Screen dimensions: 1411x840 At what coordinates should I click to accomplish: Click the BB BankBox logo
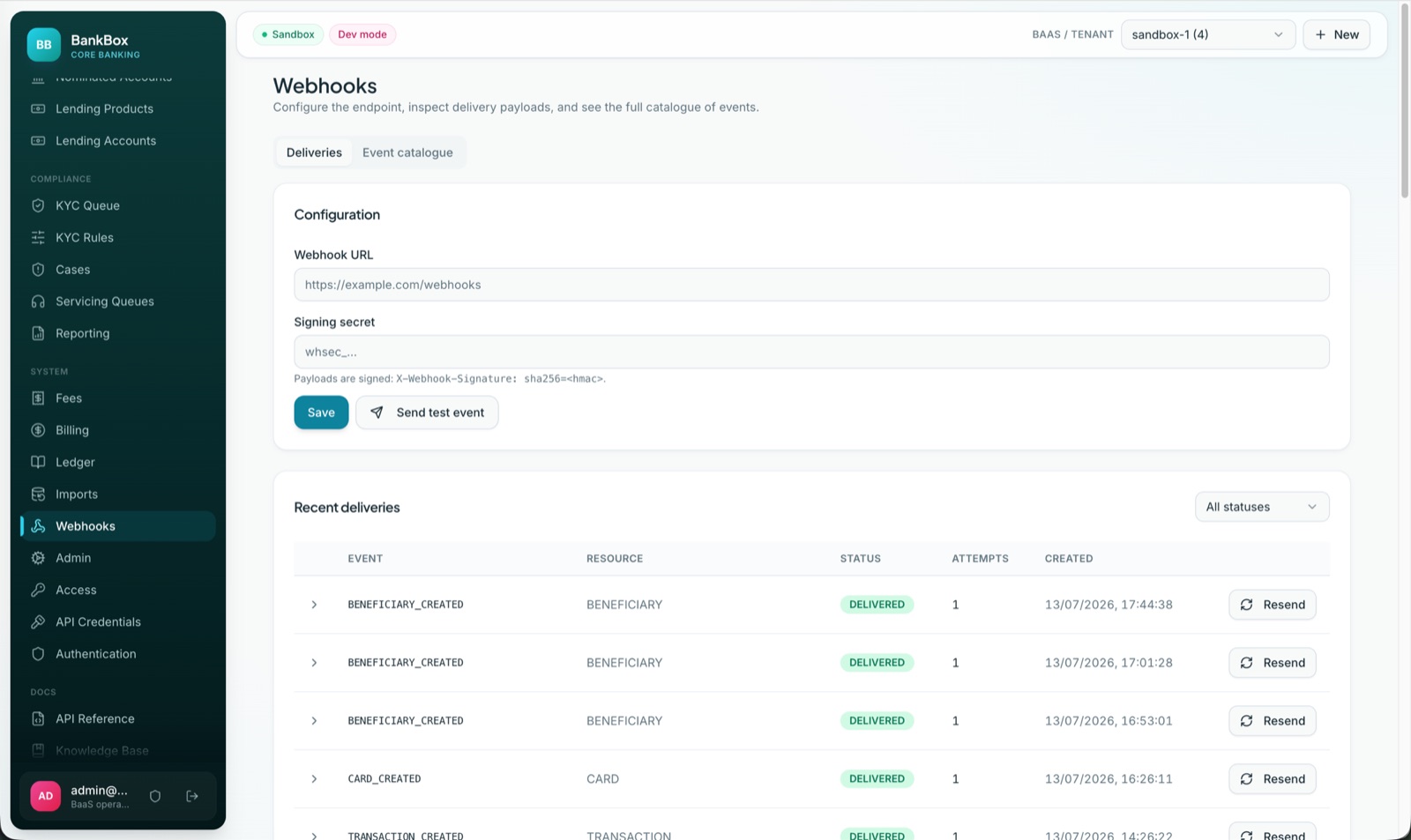pyautogui.click(x=43, y=45)
